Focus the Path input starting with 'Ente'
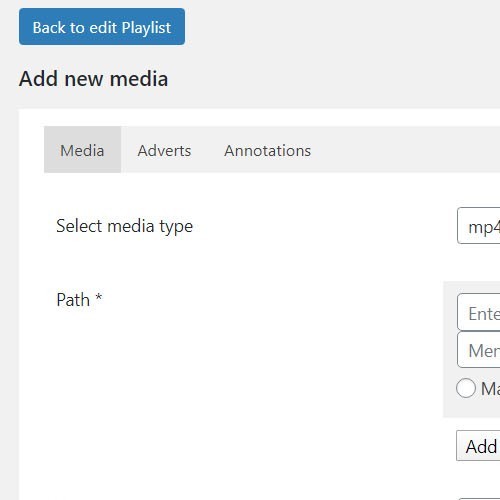Image resolution: width=500 pixels, height=500 pixels. (479, 312)
